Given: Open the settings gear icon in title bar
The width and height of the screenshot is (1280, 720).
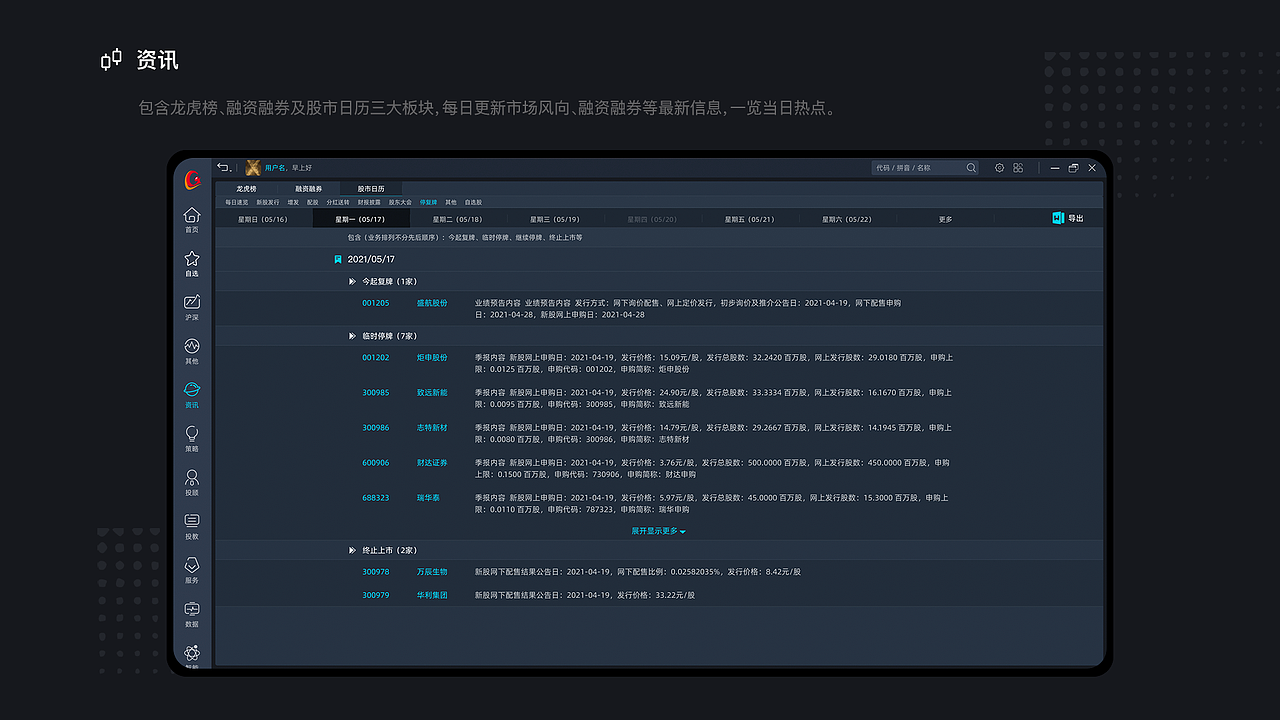Looking at the screenshot, I should pyautogui.click(x=999, y=168).
